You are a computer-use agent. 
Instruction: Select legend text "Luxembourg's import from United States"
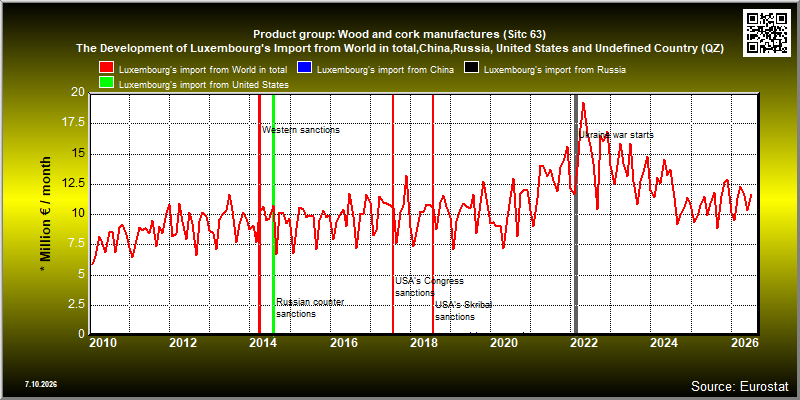pyautogui.click(x=203, y=85)
